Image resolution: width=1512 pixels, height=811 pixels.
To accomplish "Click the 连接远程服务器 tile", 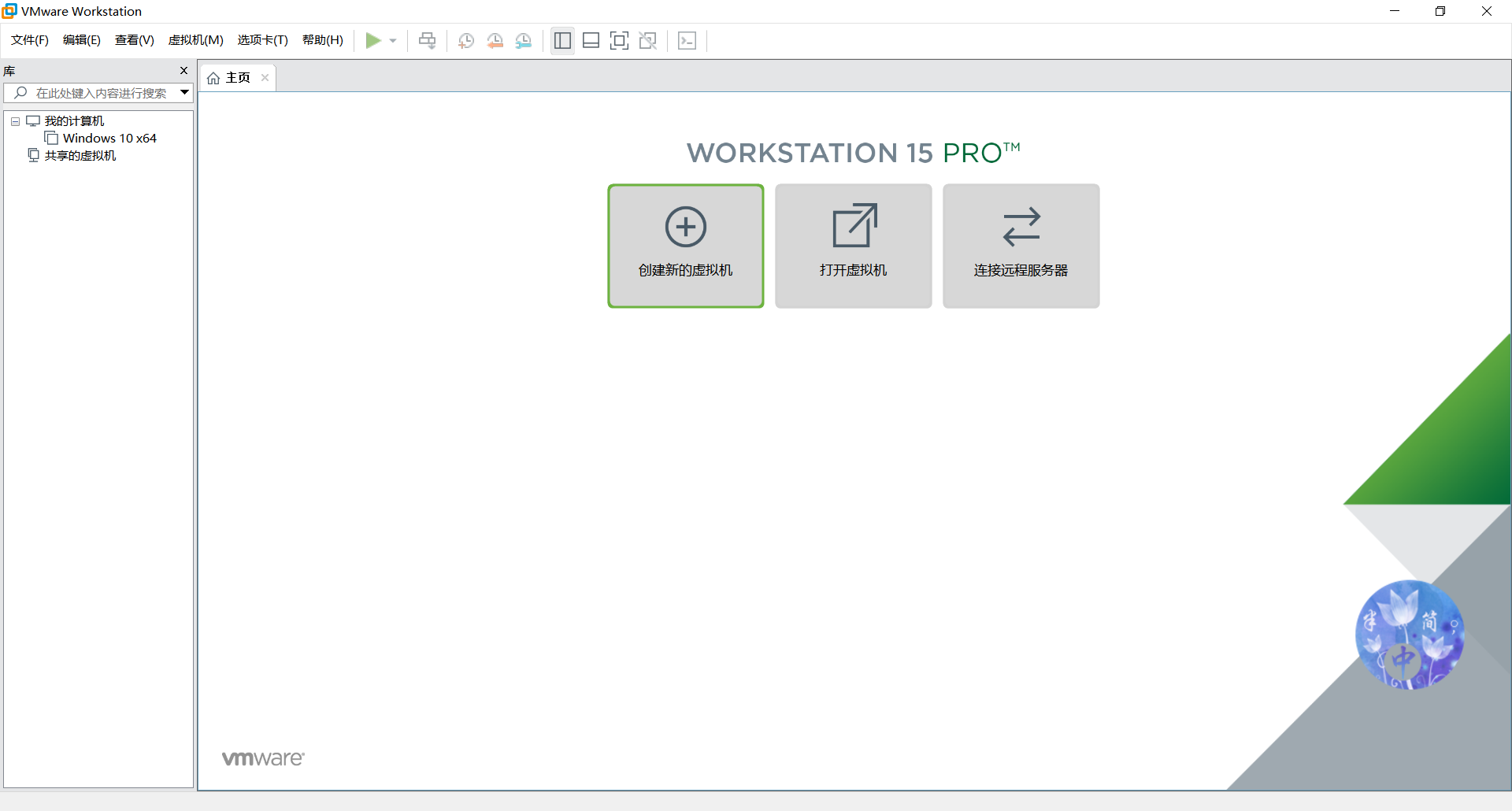I will coord(1021,246).
